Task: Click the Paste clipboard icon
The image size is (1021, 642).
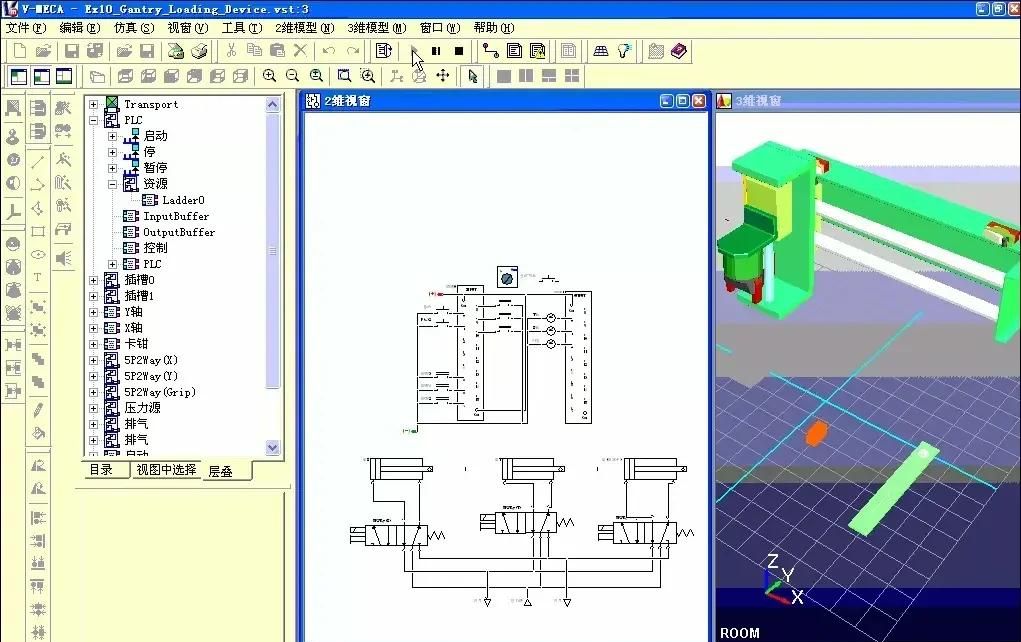Action: [277, 51]
